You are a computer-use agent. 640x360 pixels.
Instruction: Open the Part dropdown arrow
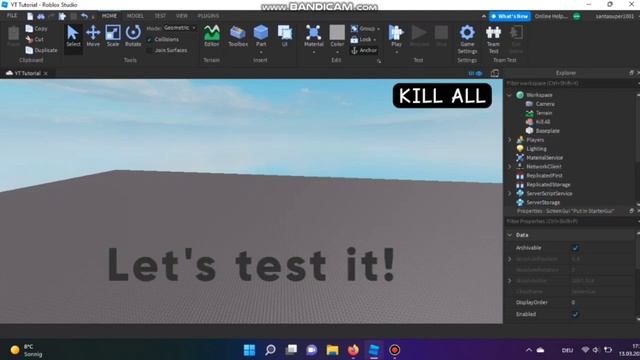click(x=261, y=52)
